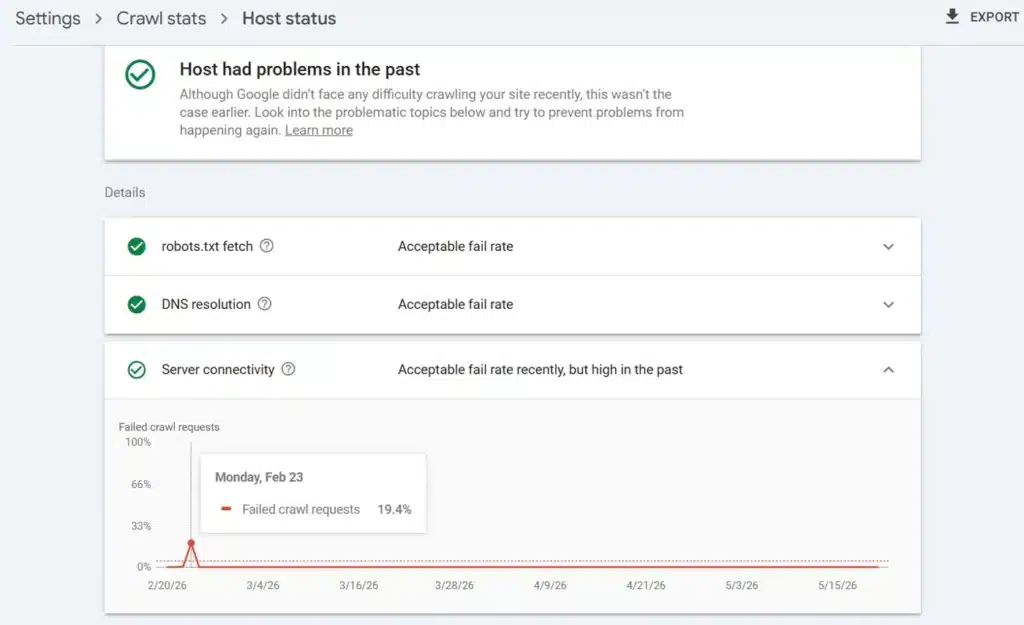Click the robots.txt fetch label

[x=207, y=246]
